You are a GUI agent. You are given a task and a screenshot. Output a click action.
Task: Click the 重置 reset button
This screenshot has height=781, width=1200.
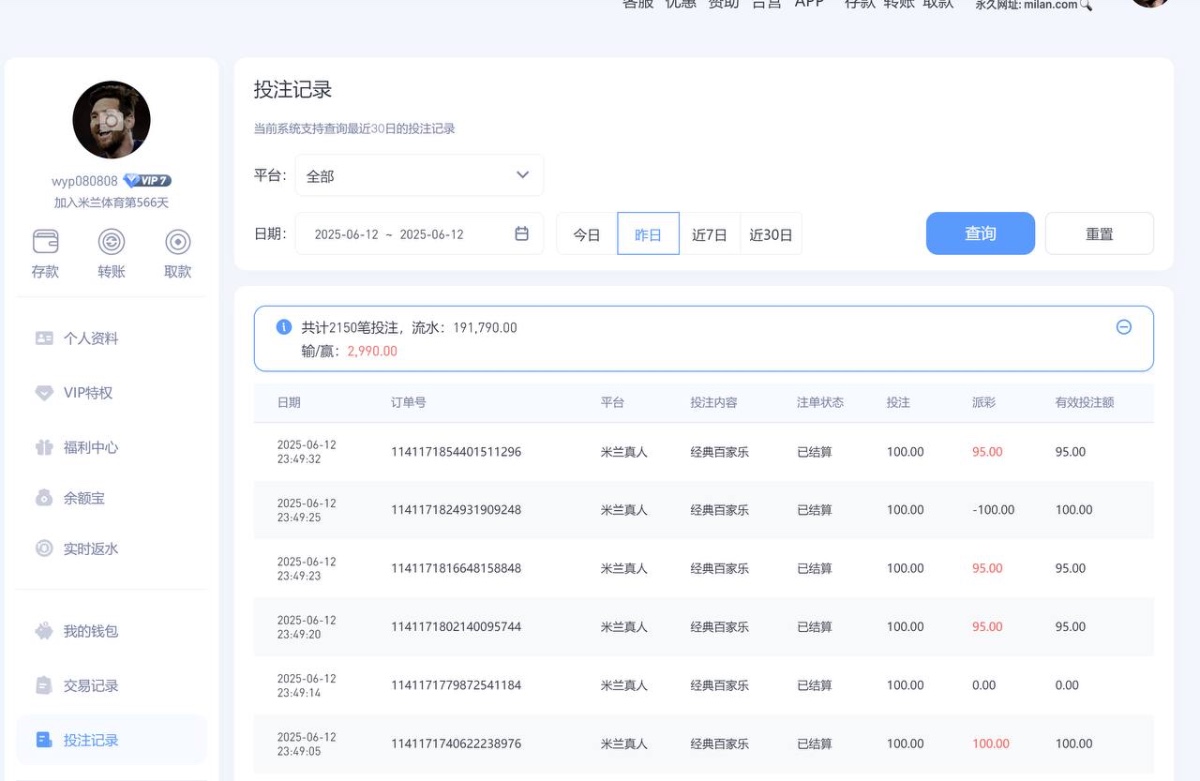(x=1100, y=233)
